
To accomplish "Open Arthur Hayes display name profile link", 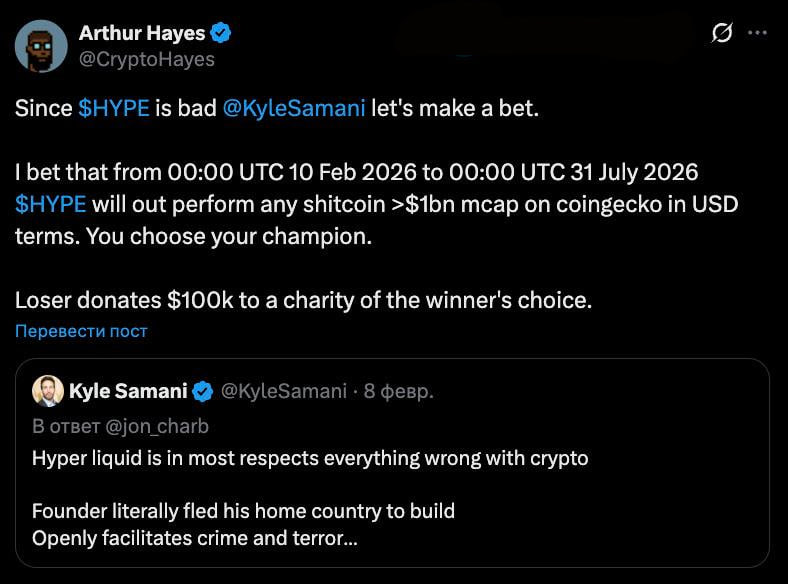I will [142, 33].
